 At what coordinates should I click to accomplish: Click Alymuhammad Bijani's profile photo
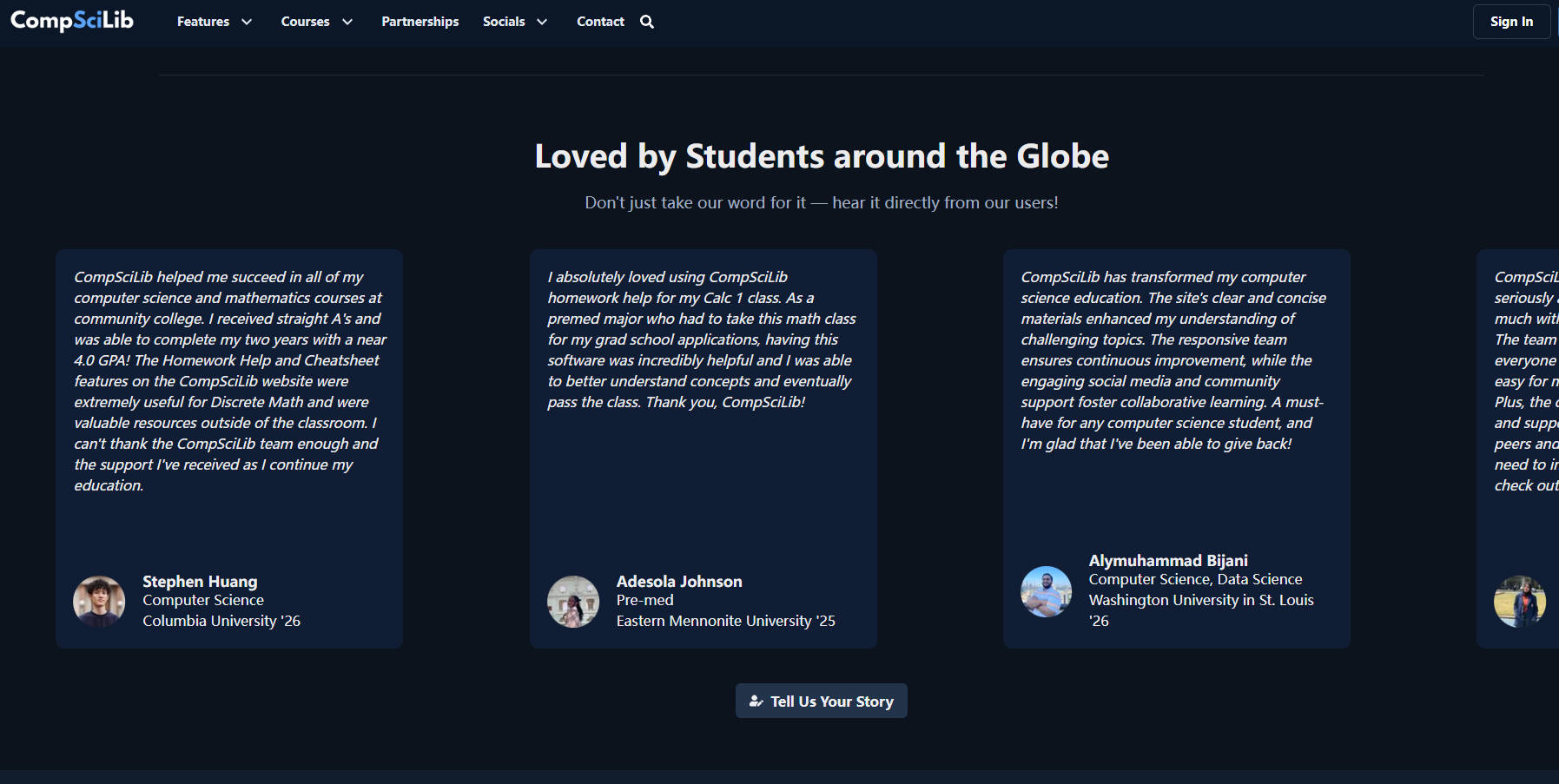point(1046,591)
